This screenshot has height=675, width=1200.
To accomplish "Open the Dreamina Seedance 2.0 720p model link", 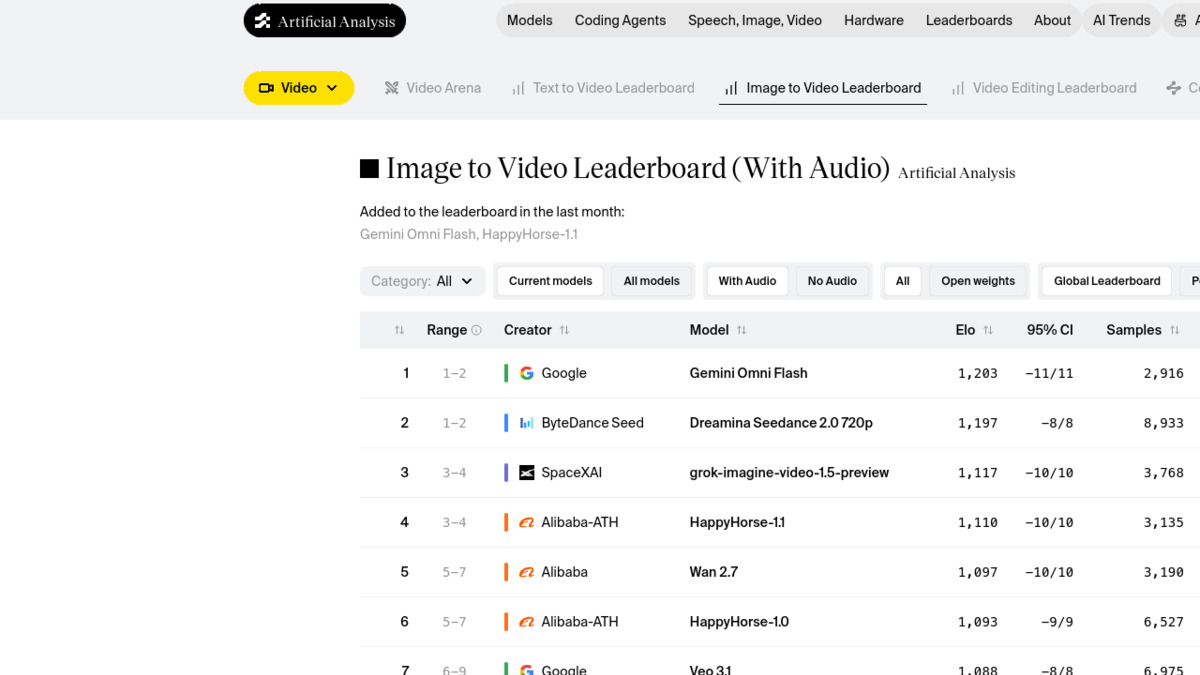I will point(781,423).
